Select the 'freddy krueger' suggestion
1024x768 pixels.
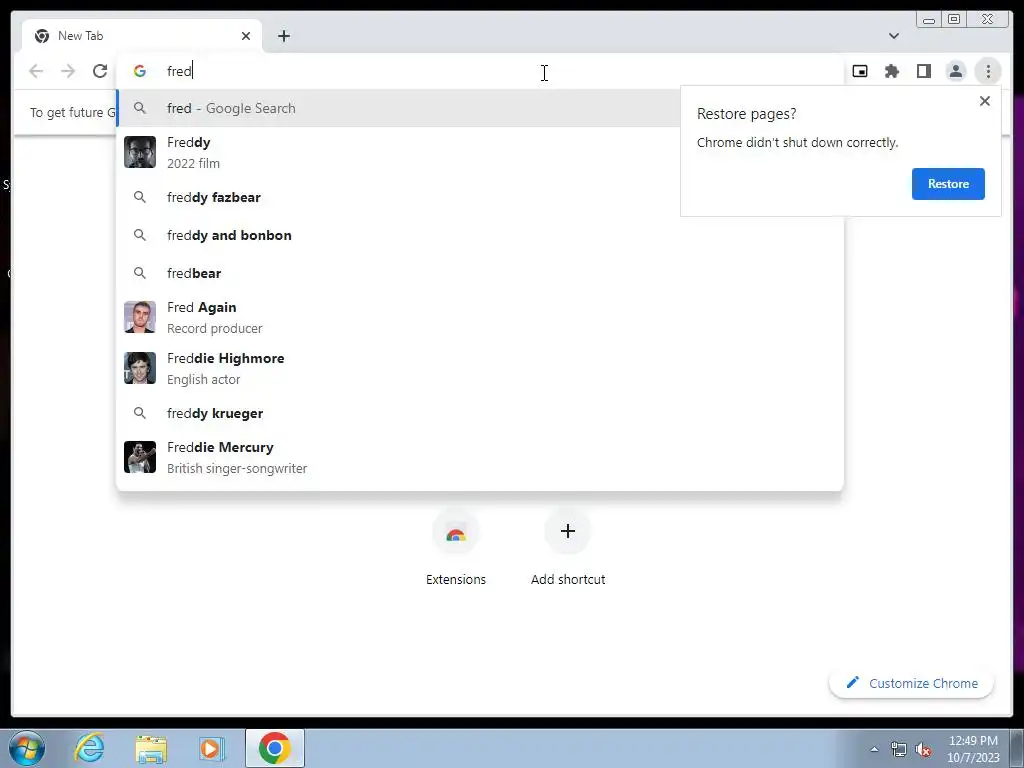pos(480,413)
